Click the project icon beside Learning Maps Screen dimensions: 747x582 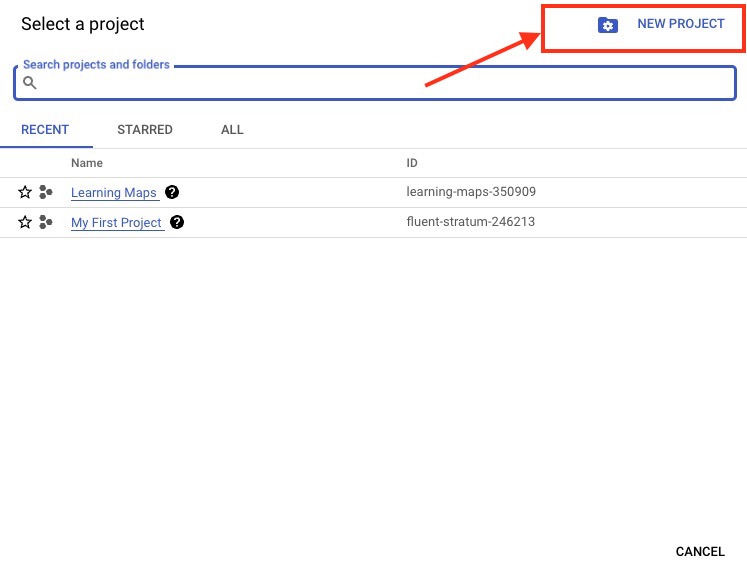[x=46, y=193]
